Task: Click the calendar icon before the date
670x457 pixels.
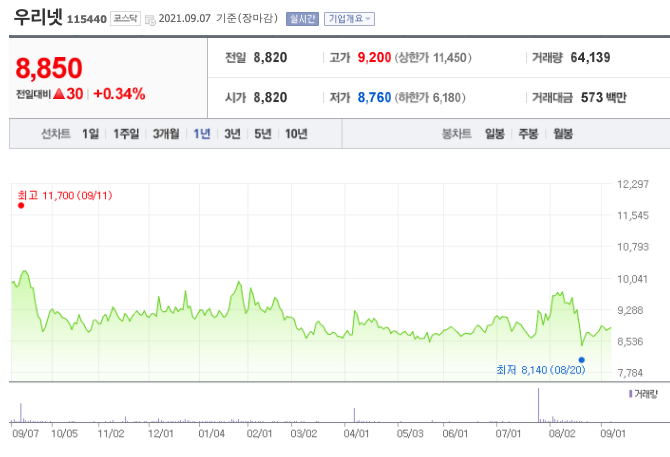Action: point(150,20)
